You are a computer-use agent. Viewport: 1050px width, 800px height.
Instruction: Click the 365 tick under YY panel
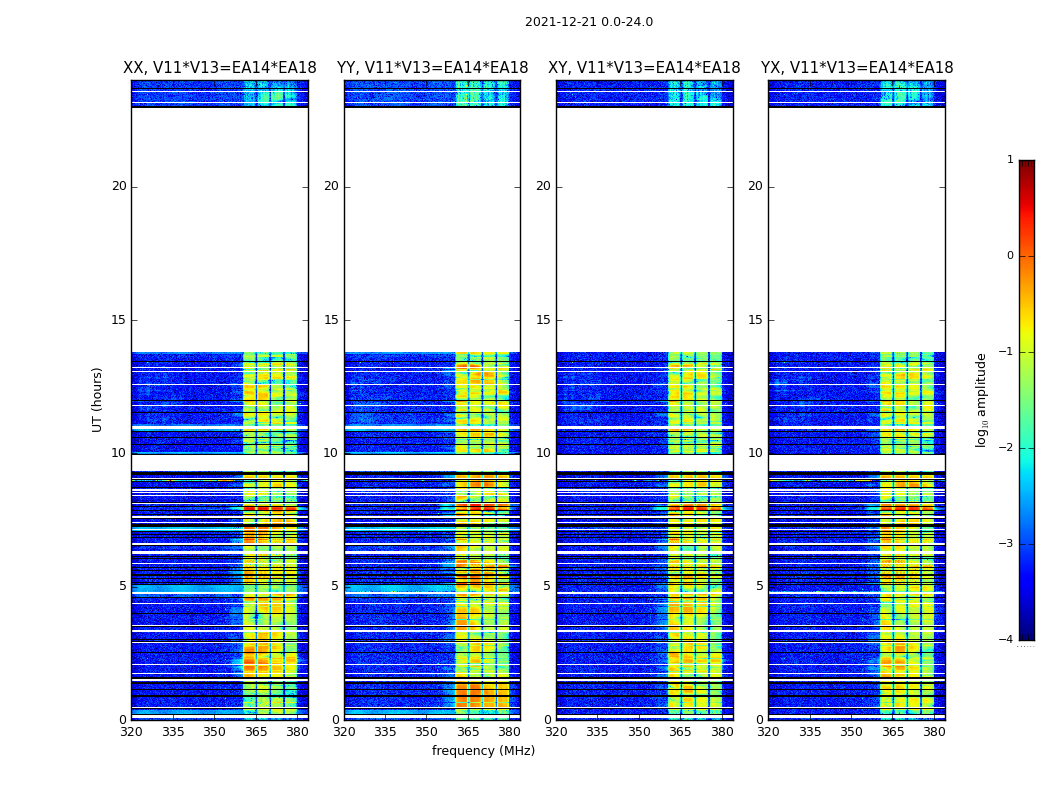click(x=468, y=731)
